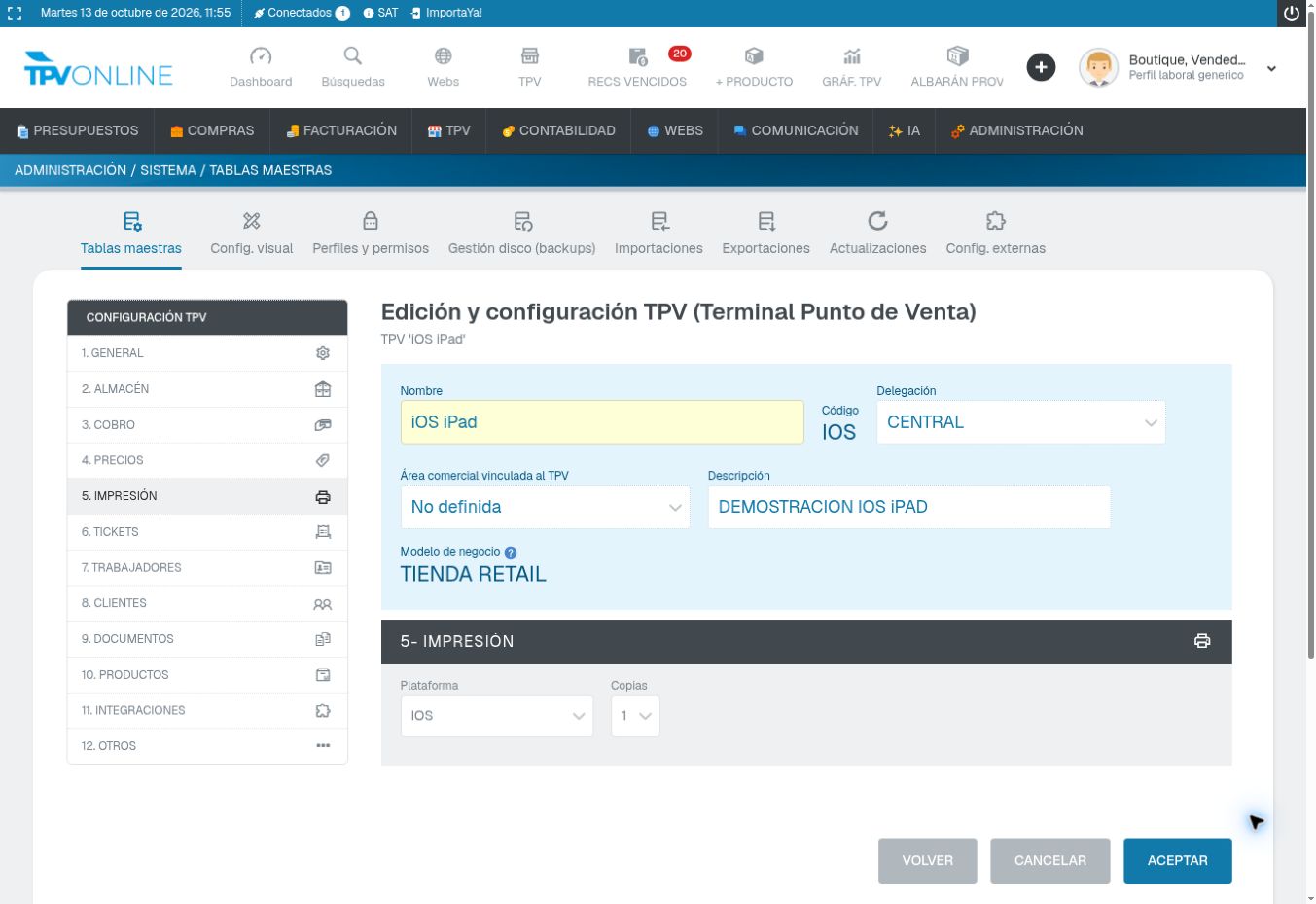Open + PRODUCTO box icon
The image size is (1316, 904).
click(754, 56)
